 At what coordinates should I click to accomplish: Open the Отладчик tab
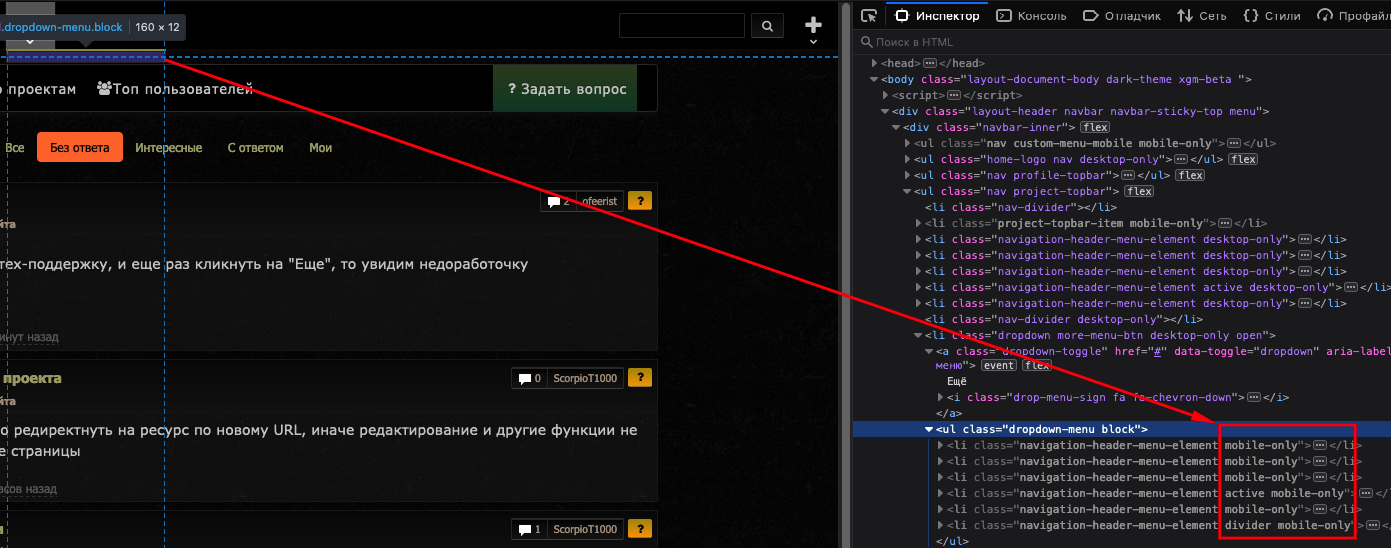(x=1123, y=16)
